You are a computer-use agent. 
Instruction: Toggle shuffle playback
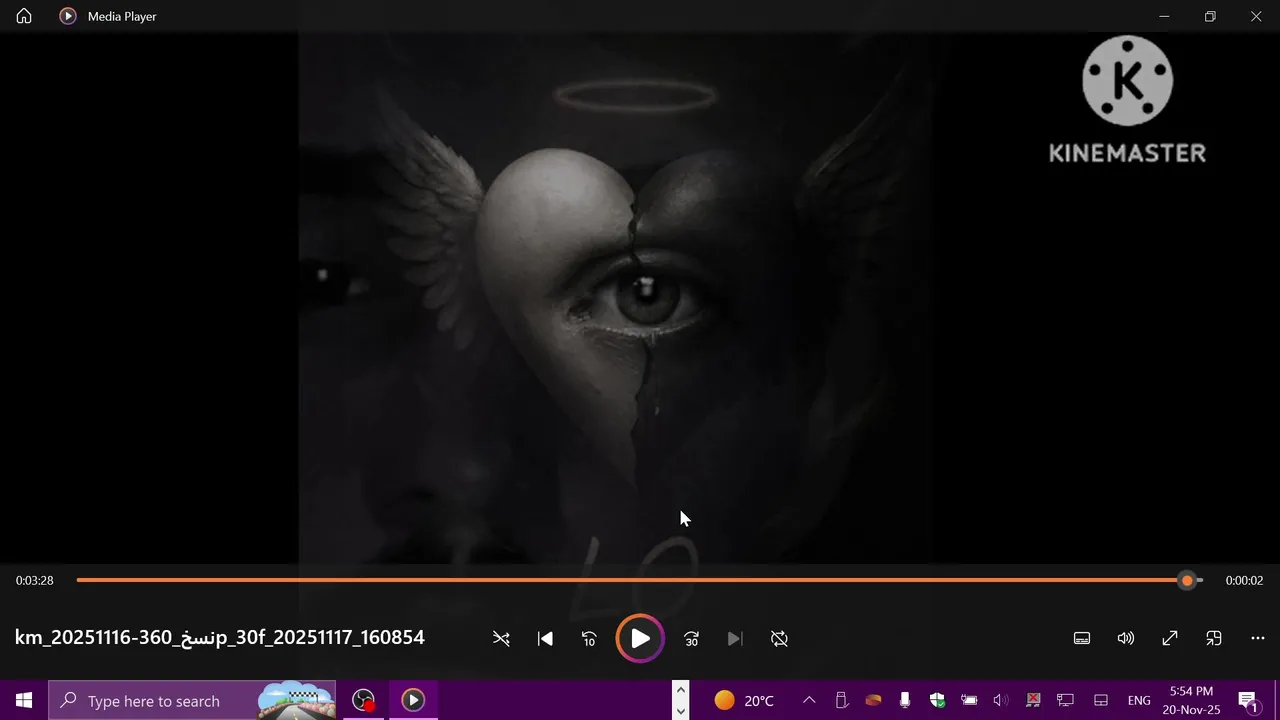pyautogui.click(x=501, y=639)
